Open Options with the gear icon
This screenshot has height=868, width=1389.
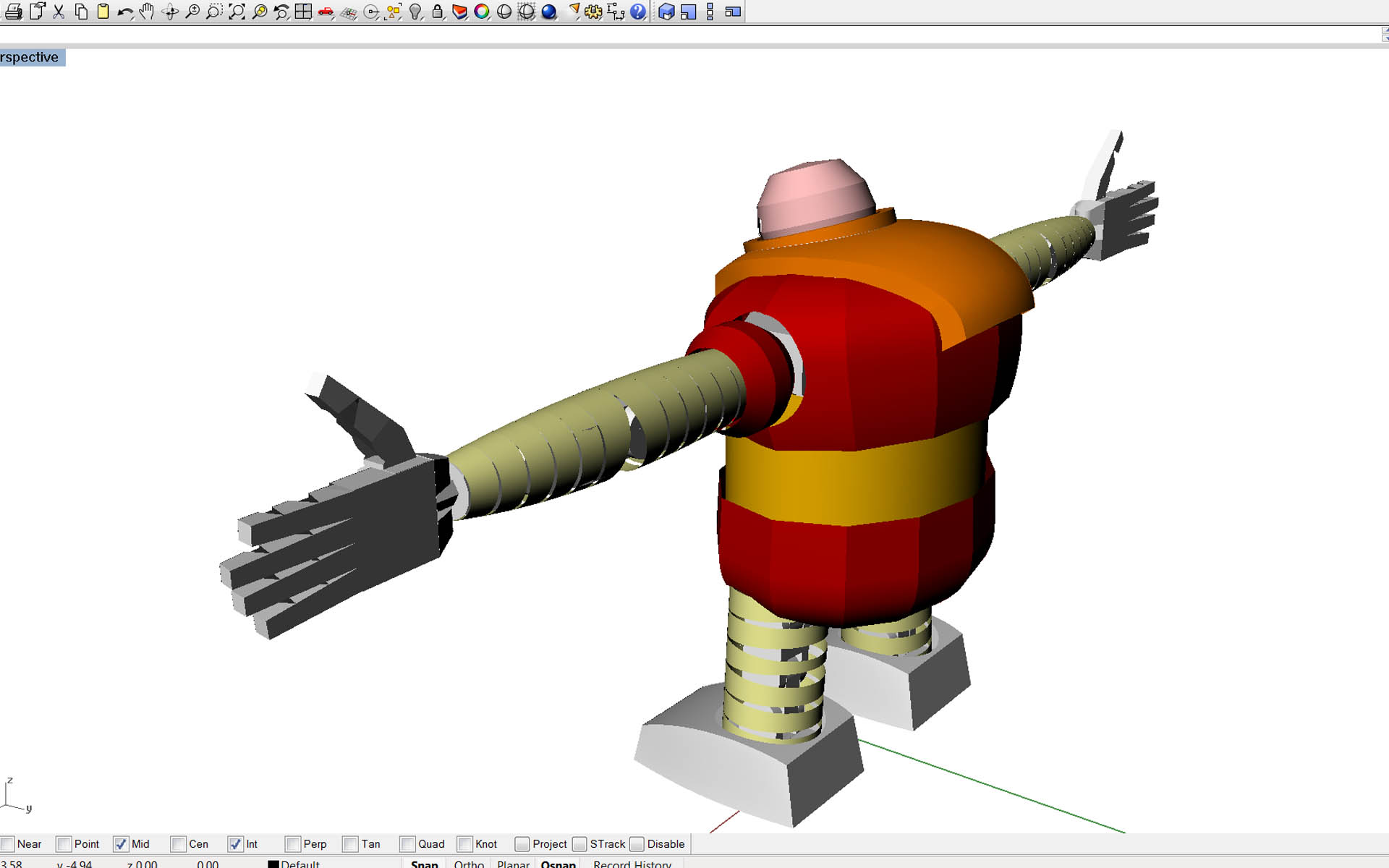point(594,12)
